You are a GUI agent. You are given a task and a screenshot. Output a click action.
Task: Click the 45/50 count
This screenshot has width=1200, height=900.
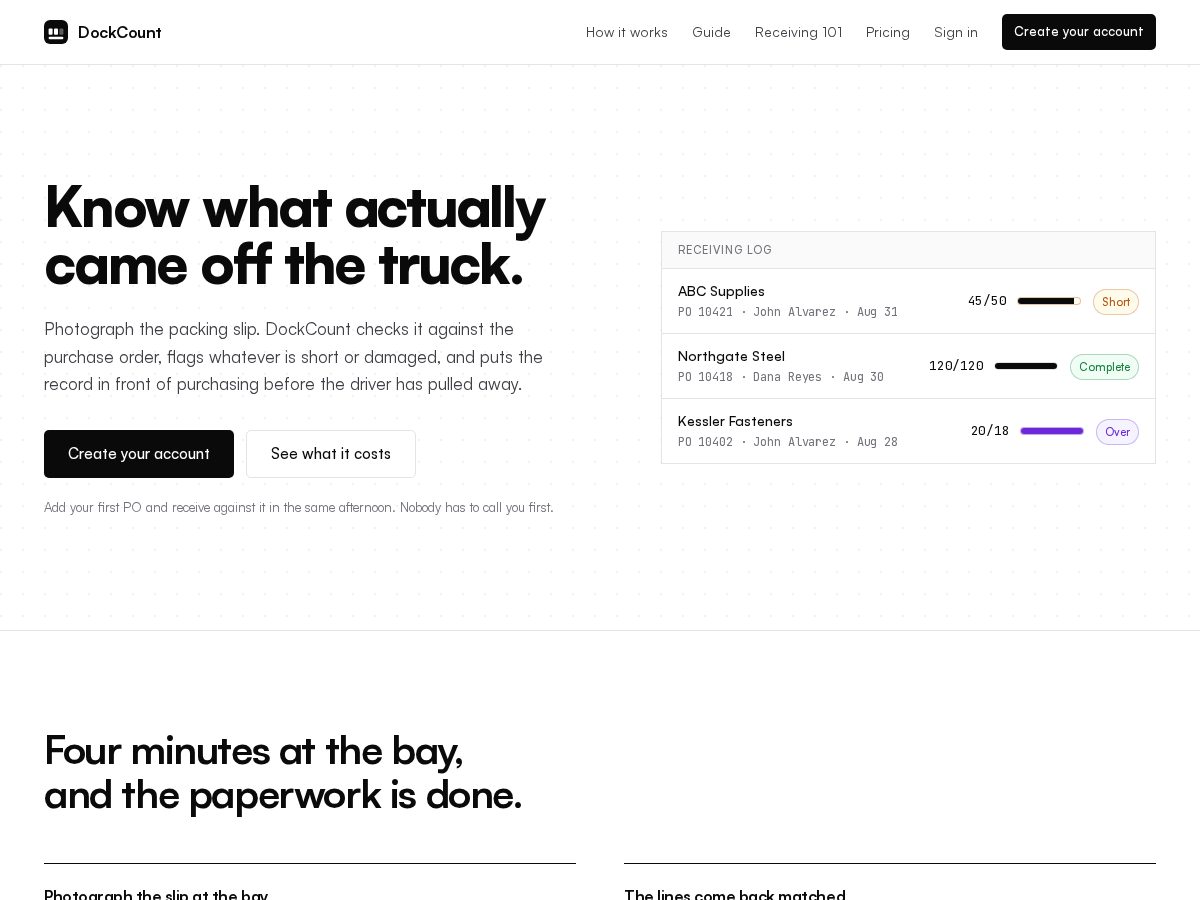coord(987,301)
